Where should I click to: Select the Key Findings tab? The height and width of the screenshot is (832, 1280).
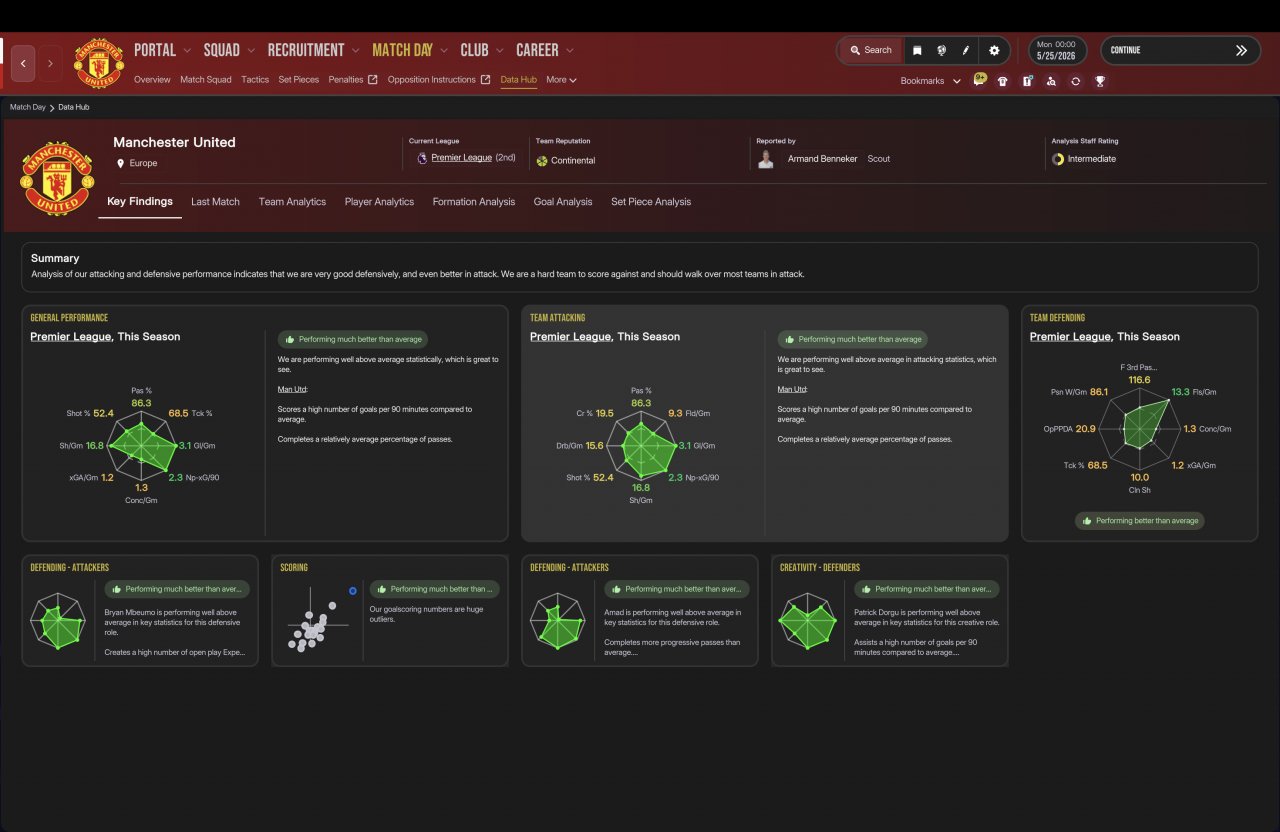coord(140,202)
